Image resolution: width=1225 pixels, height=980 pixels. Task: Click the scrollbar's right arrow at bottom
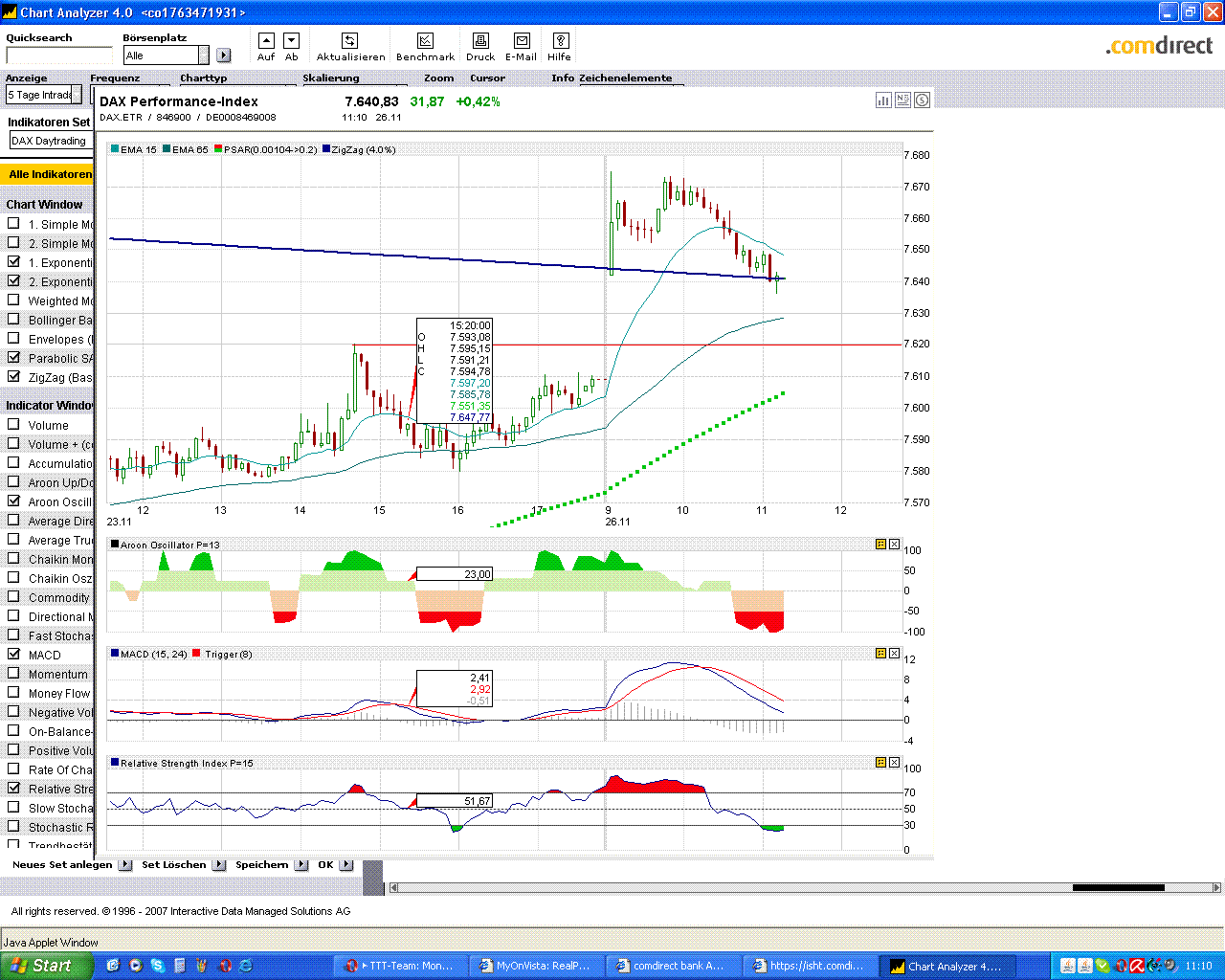[x=1217, y=888]
